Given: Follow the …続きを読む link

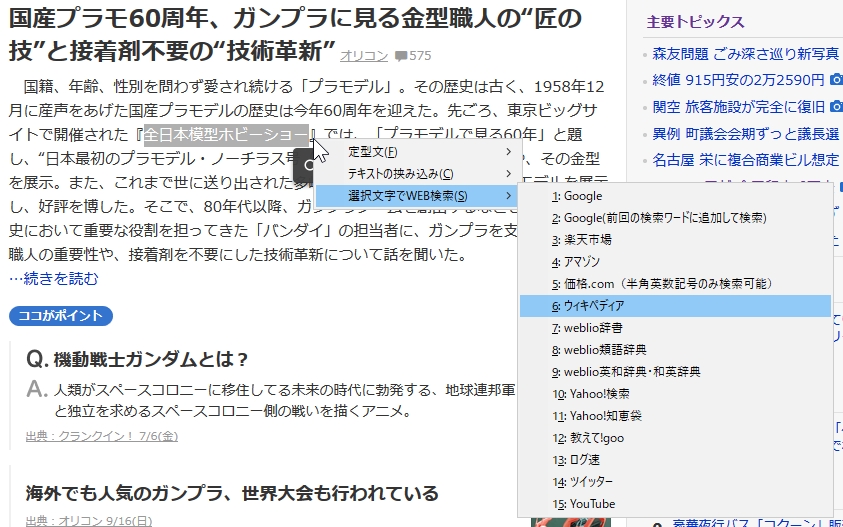Looking at the screenshot, I should [x=54, y=279].
